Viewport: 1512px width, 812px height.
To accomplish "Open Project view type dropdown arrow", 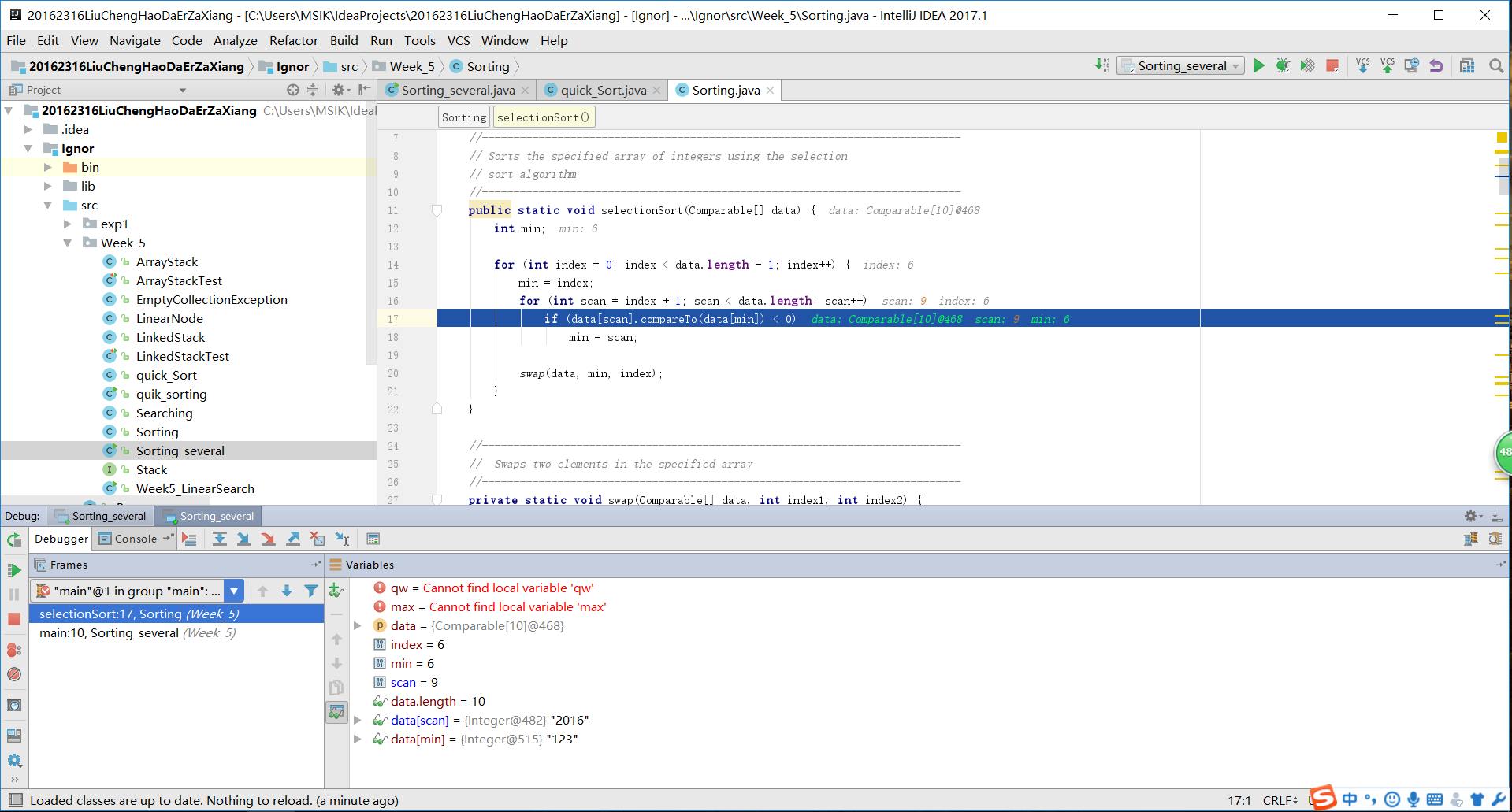I will [x=183, y=91].
